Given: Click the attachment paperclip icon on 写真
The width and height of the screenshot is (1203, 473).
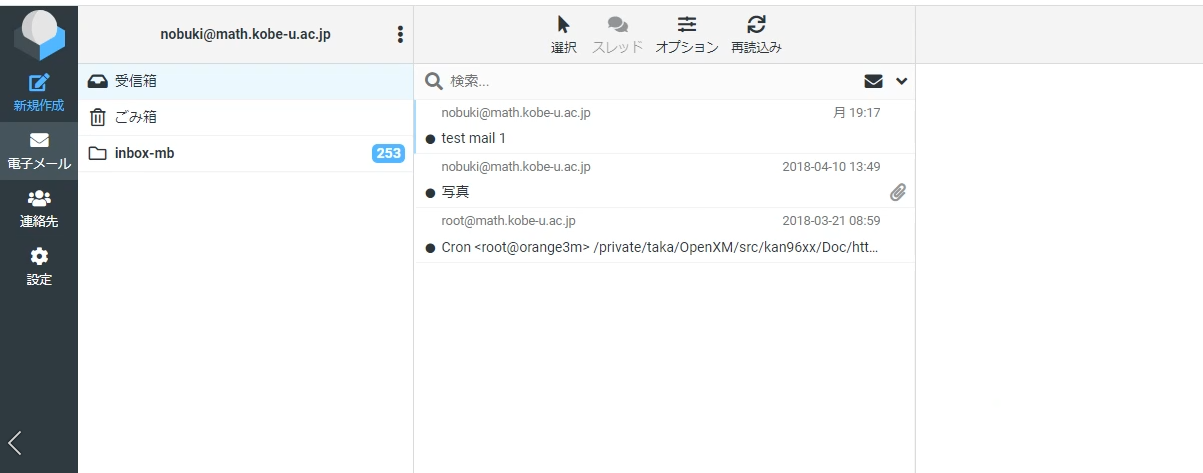Looking at the screenshot, I should coord(898,192).
